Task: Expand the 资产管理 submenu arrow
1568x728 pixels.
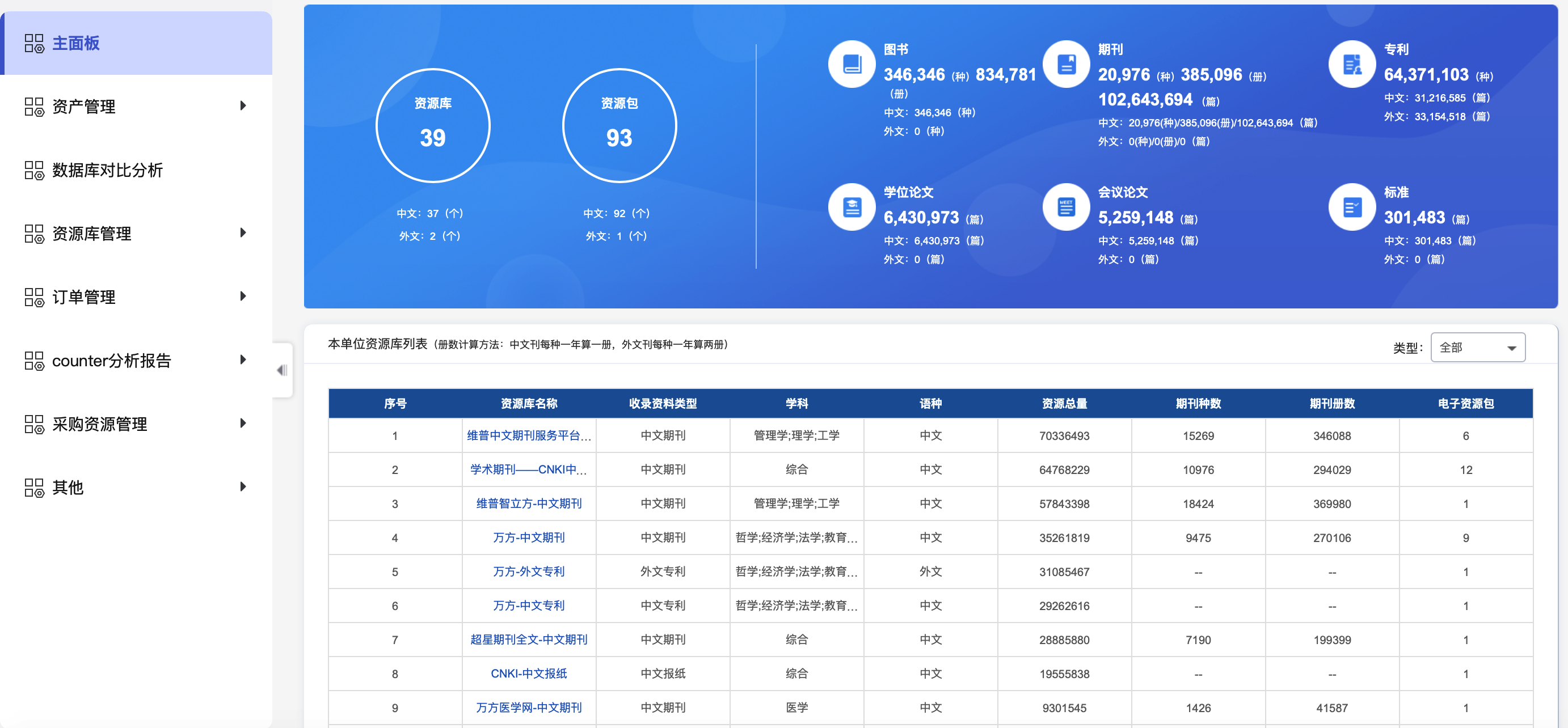Action: click(243, 106)
